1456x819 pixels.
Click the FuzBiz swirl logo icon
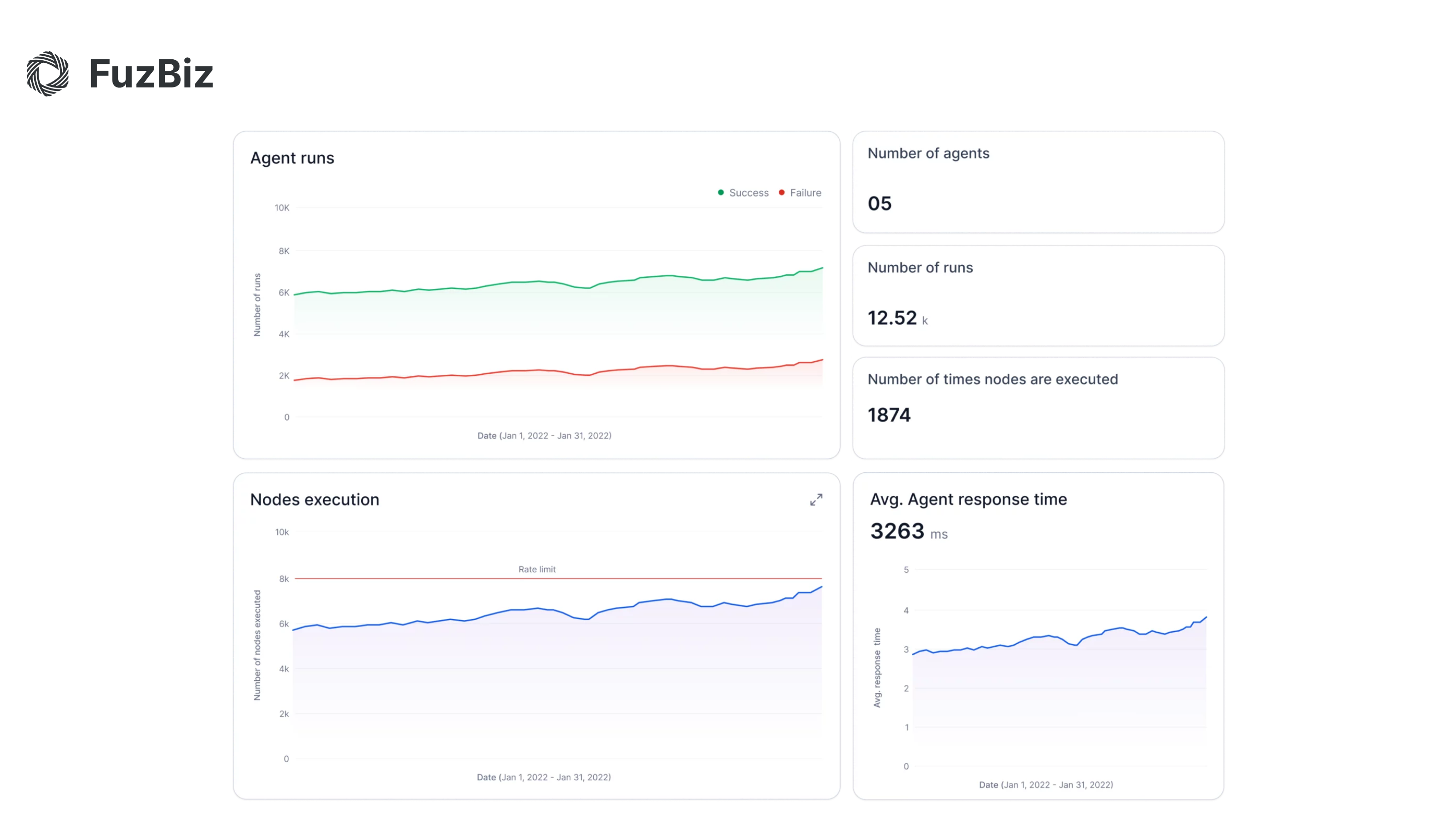coord(47,74)
